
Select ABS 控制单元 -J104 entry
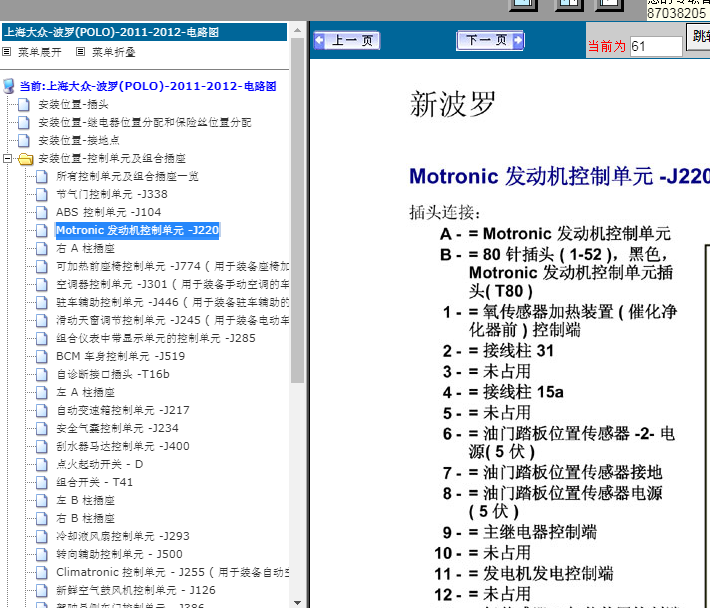pos(109,212)
